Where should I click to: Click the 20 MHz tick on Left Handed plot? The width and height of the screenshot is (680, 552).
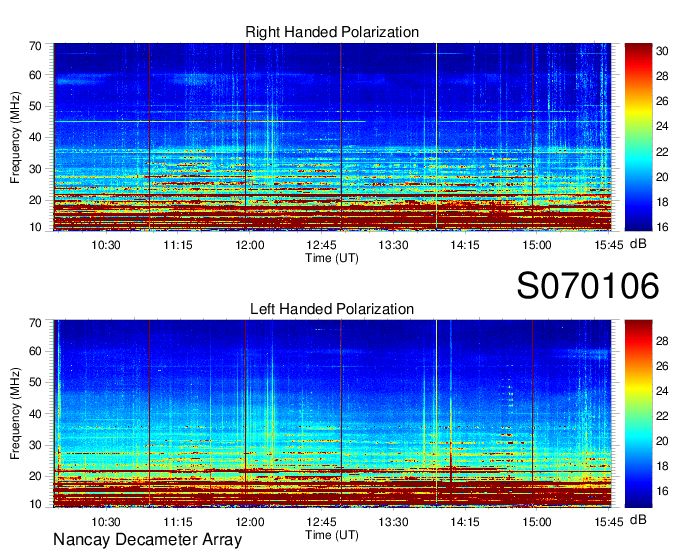(x=35, y=477)
